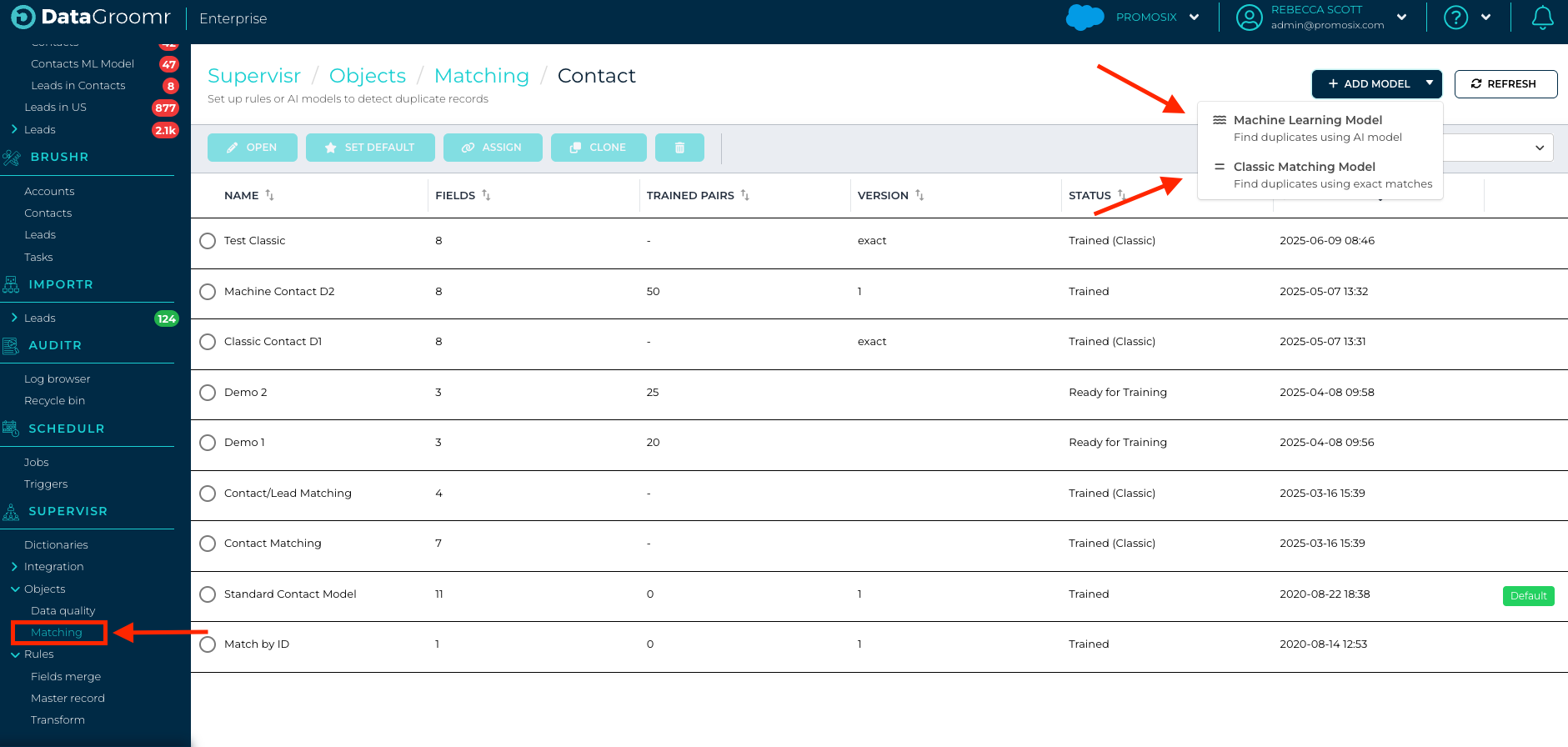Click the Assign button
The image size is (1568, 747).
493,148
